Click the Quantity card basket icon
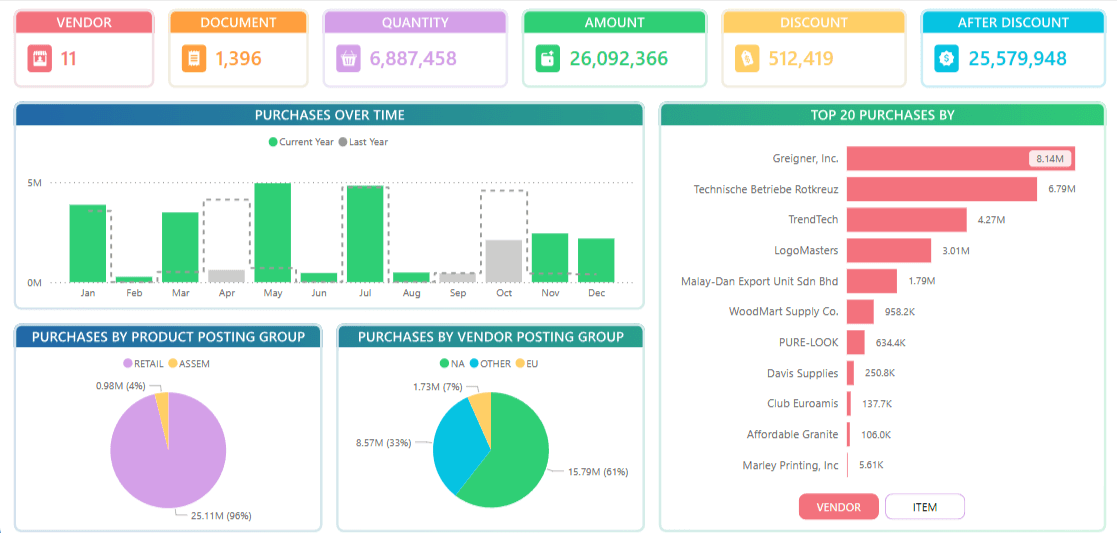The width and height of the screenshot is (1117, 533). coord(348,58)
